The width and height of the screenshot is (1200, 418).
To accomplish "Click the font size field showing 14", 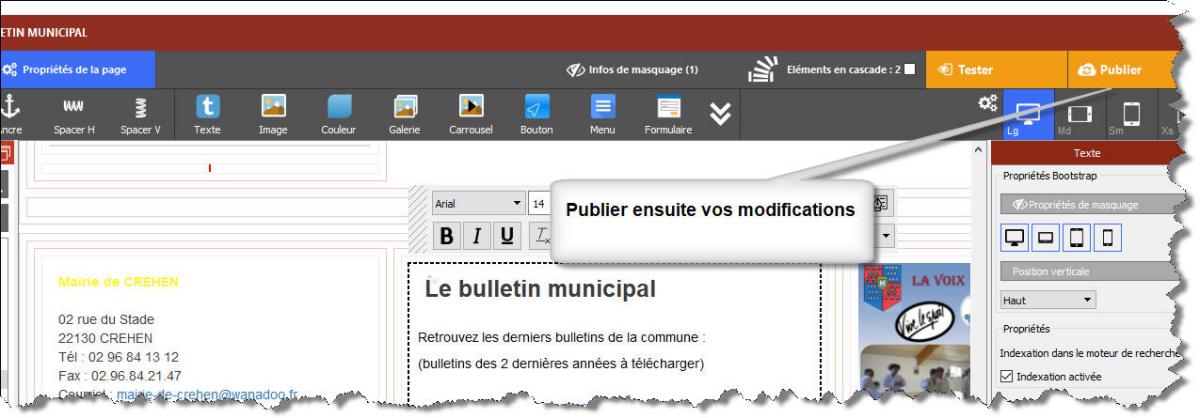I will pyautogui.click(x=538, y=203).
